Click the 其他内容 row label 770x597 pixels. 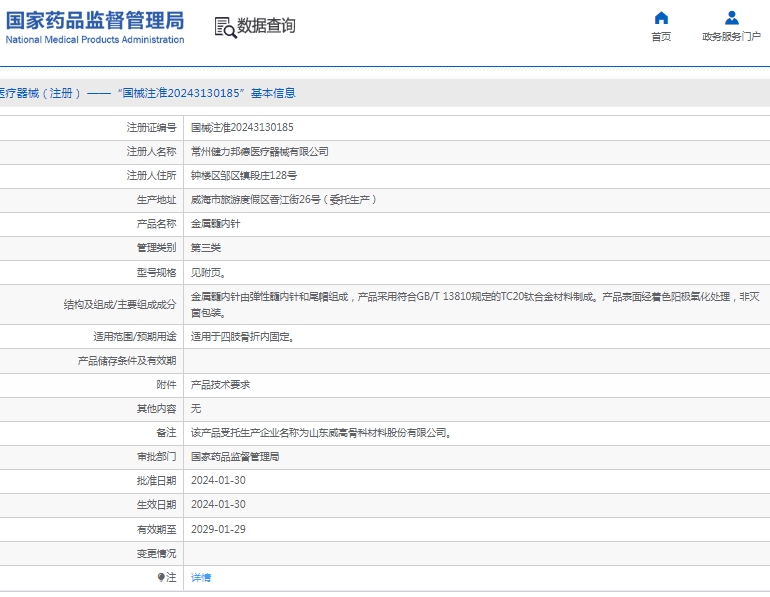[156, 408]
